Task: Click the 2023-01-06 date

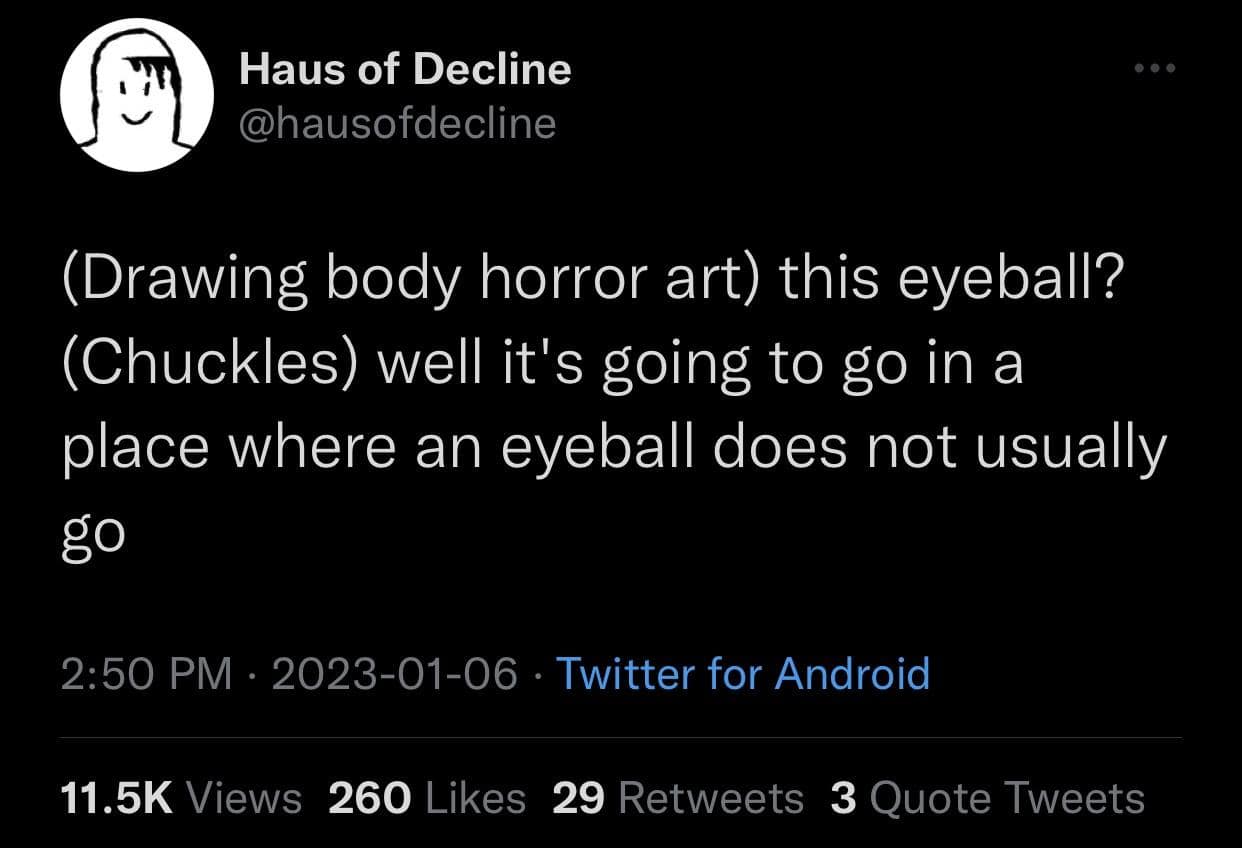Action: coord(394,673)
